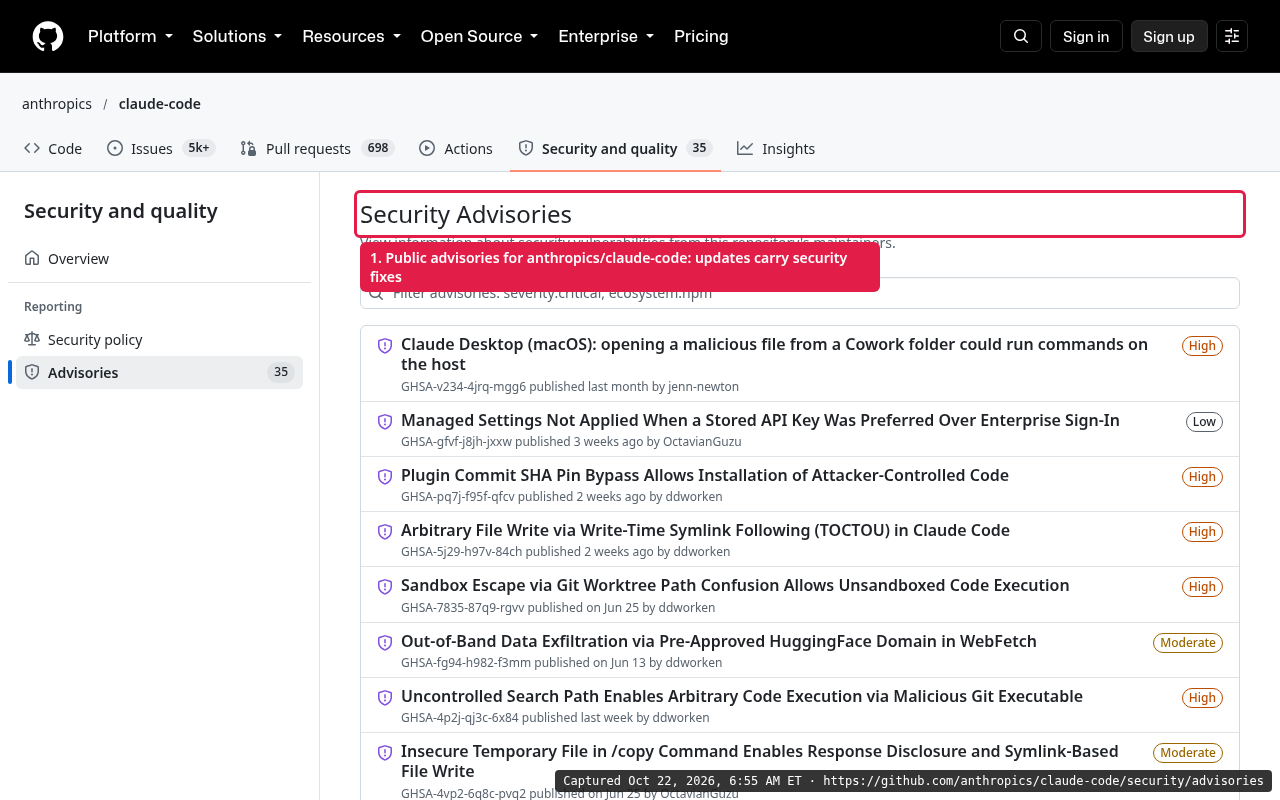1280x800 pixels.
Task: Click the Sign up button
Action: [1169, 36]
